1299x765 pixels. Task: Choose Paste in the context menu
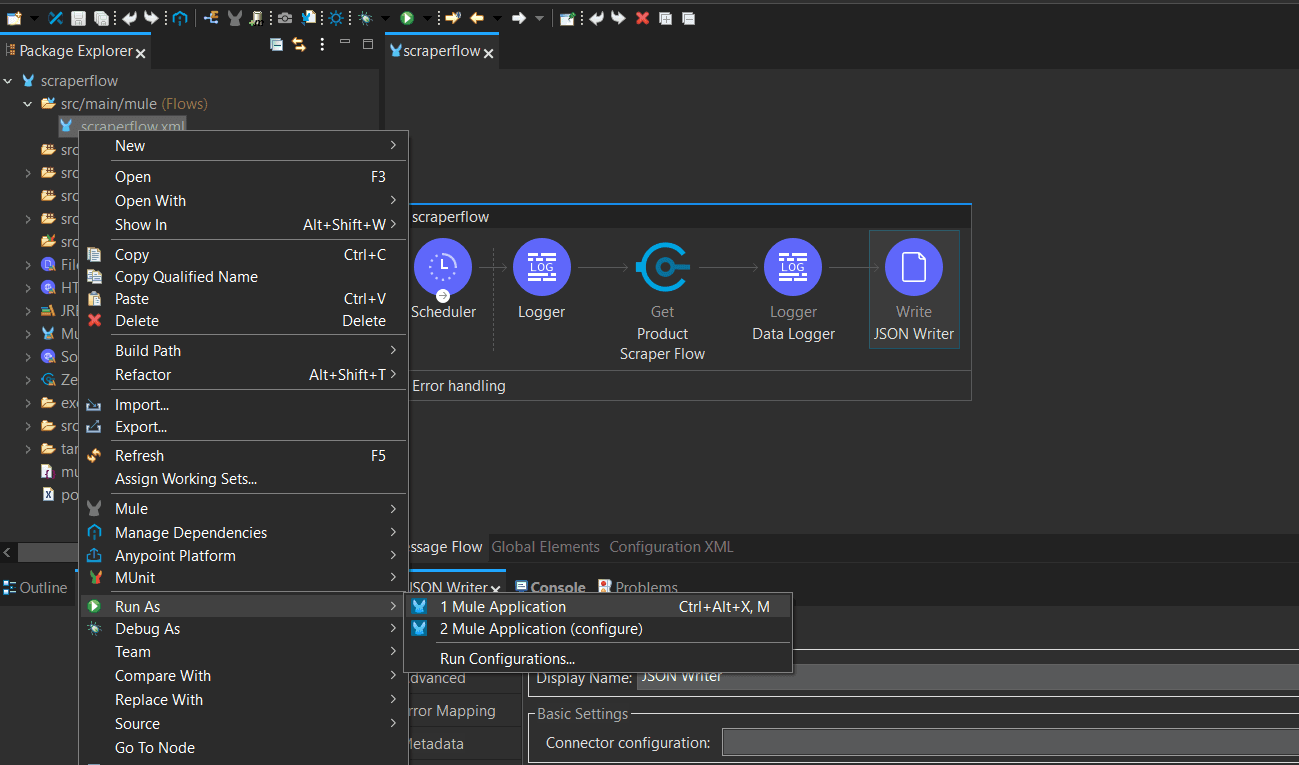[245, 299]
